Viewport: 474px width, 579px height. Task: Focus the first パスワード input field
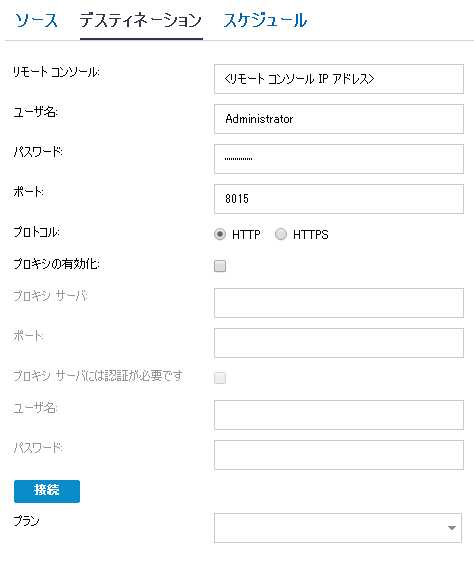coord(339,159)
